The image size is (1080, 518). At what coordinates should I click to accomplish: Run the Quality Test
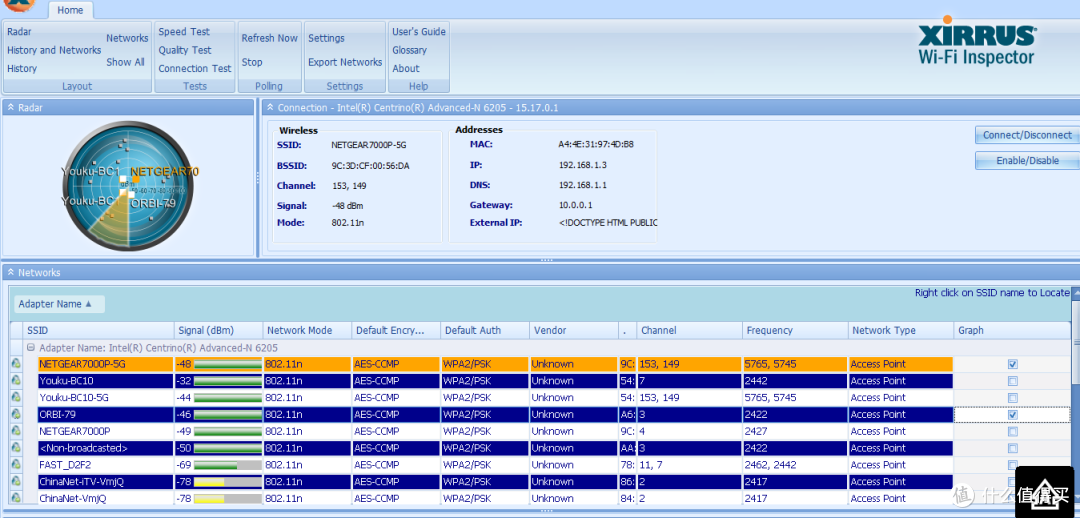click(185, 50)
